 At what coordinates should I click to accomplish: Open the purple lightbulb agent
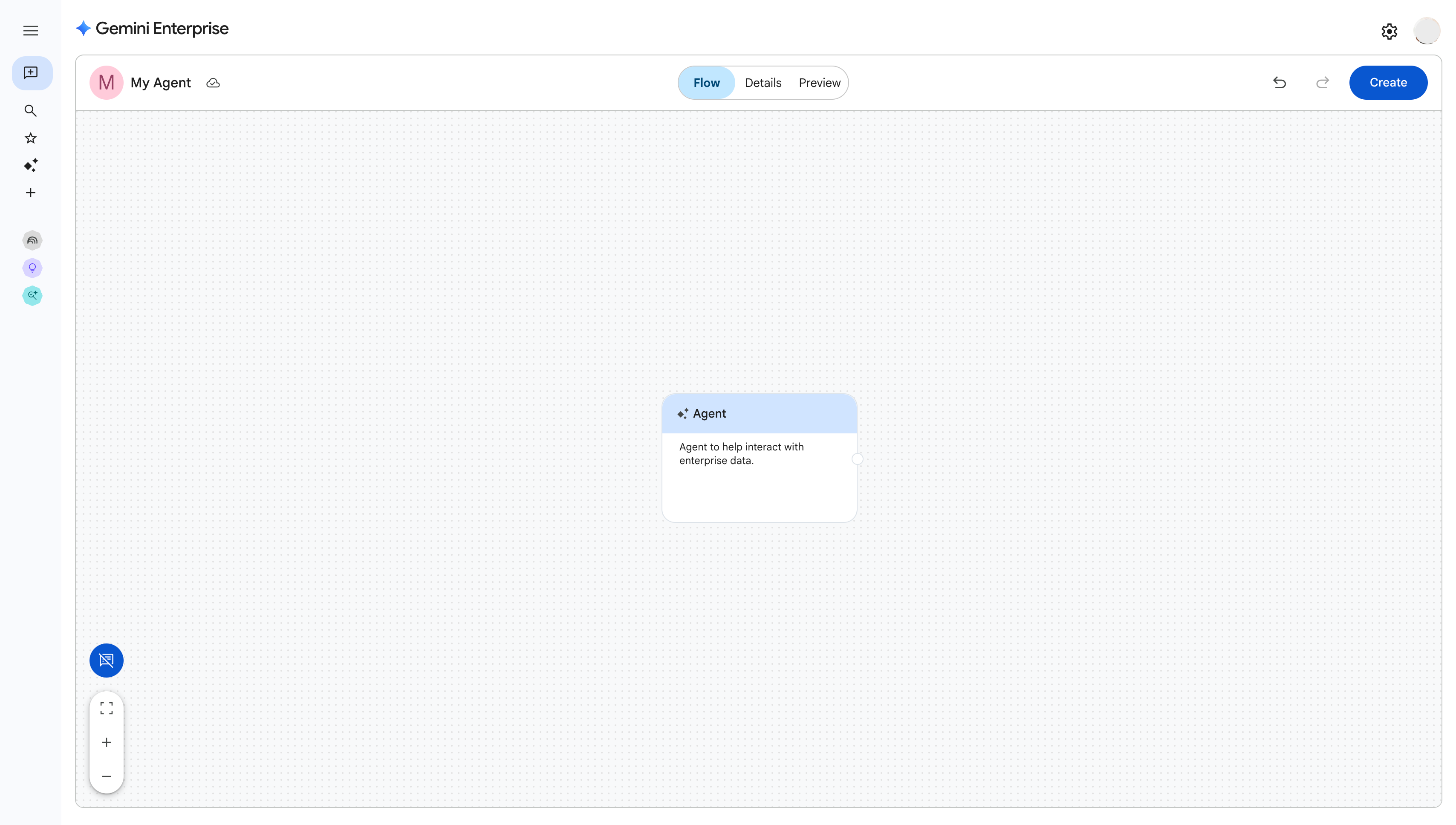(x=32, y=268)
